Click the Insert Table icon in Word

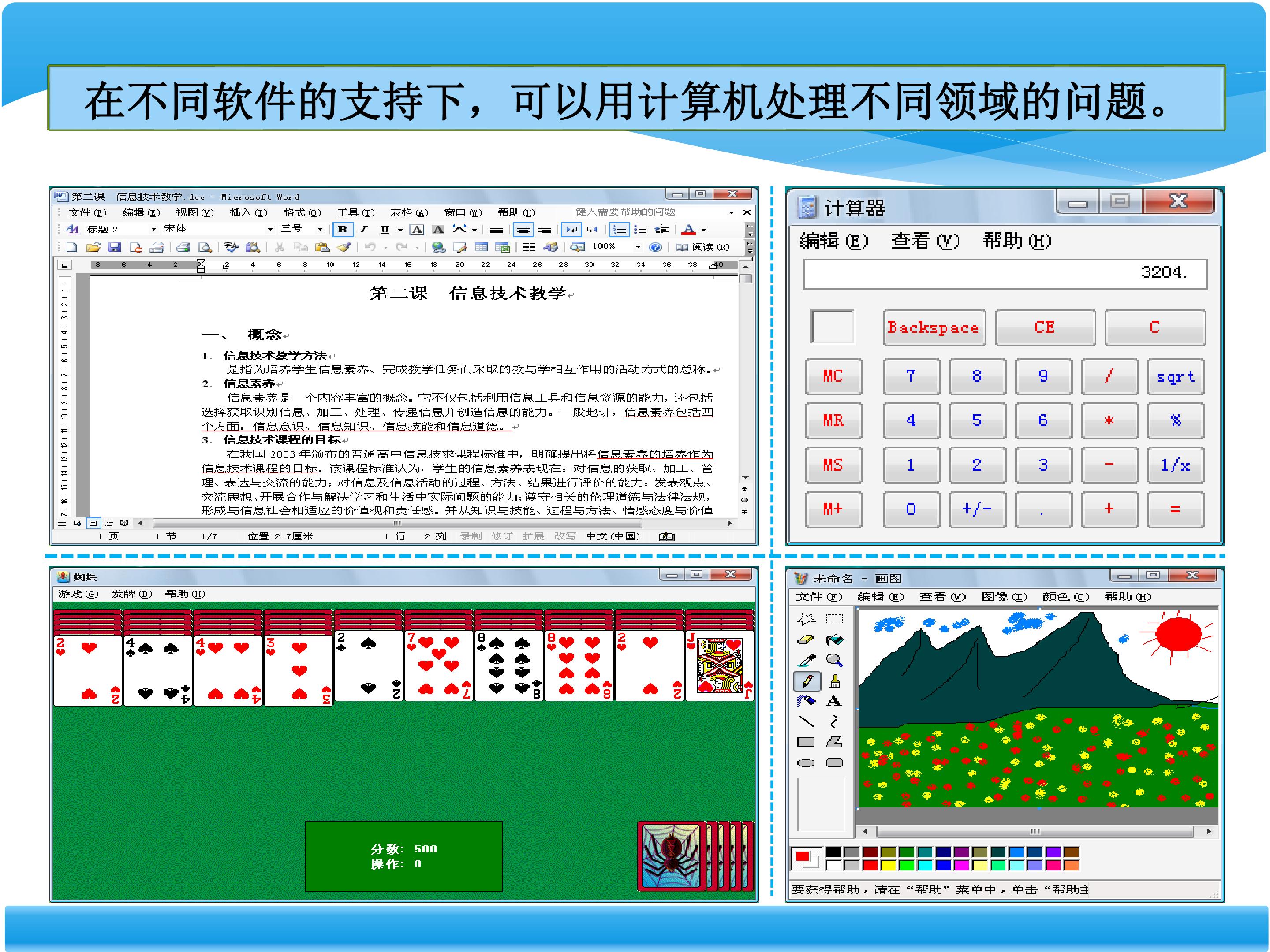481,247
